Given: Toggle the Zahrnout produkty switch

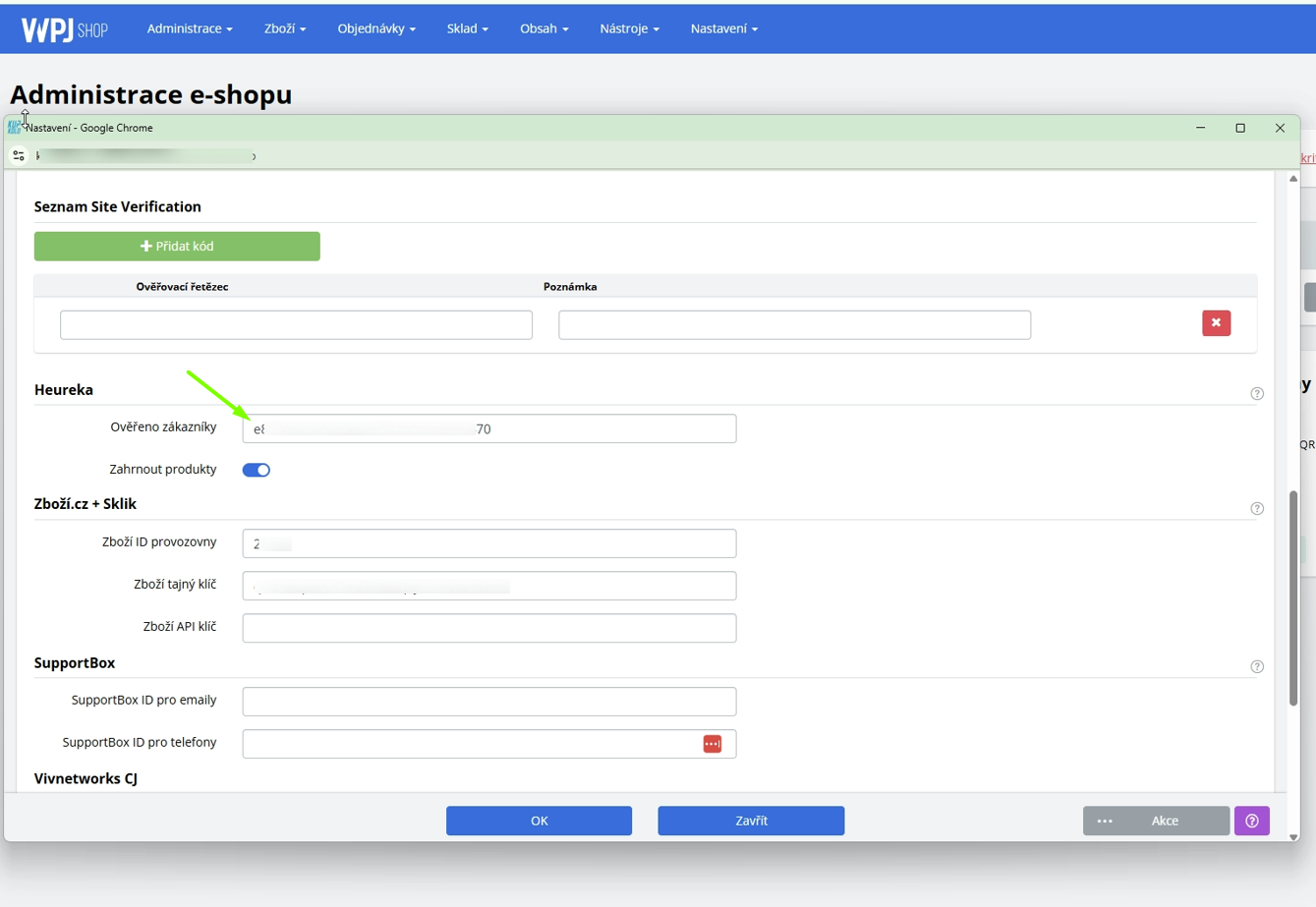Looking at the screenshot, I should 257,470.
